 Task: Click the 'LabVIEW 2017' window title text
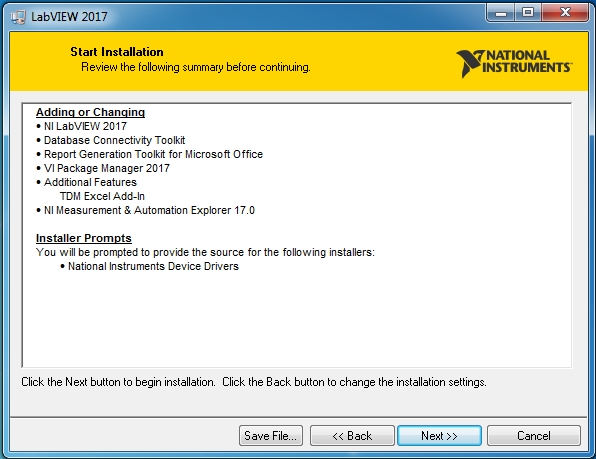click(x=69, y=17)
